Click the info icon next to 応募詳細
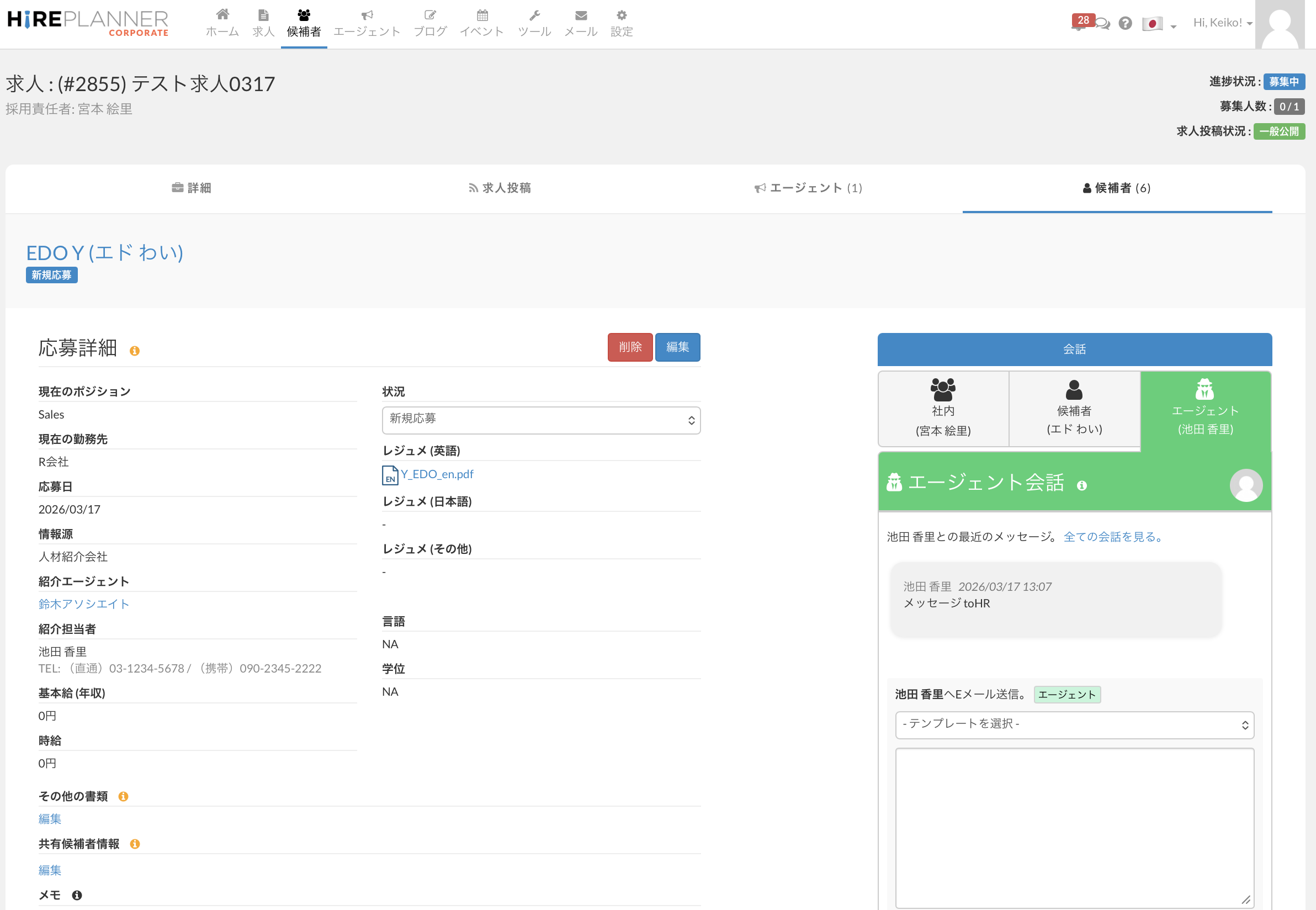Viewport: 1316px width, 910px height. pyautogui.click(x=135, y=351)
